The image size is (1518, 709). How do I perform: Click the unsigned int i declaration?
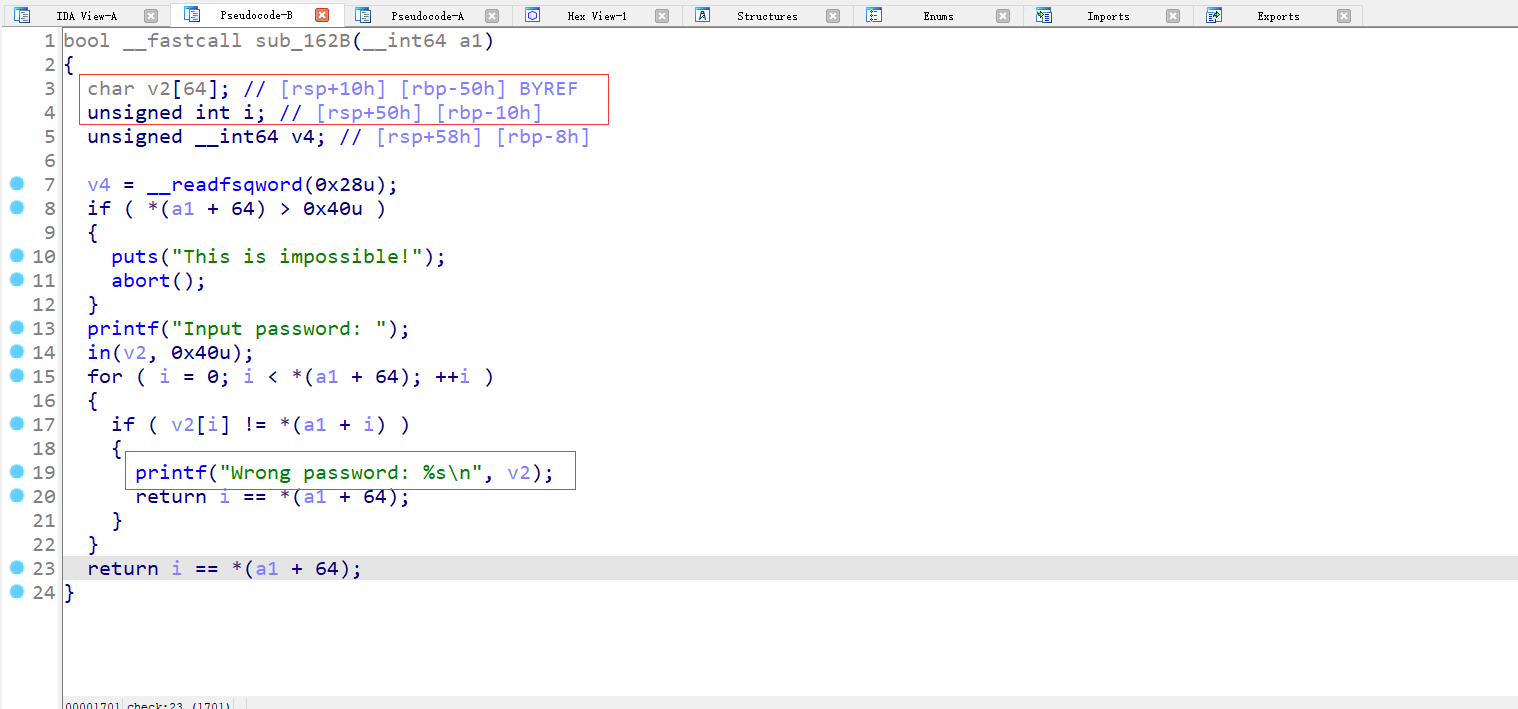[x=176, y=113]
